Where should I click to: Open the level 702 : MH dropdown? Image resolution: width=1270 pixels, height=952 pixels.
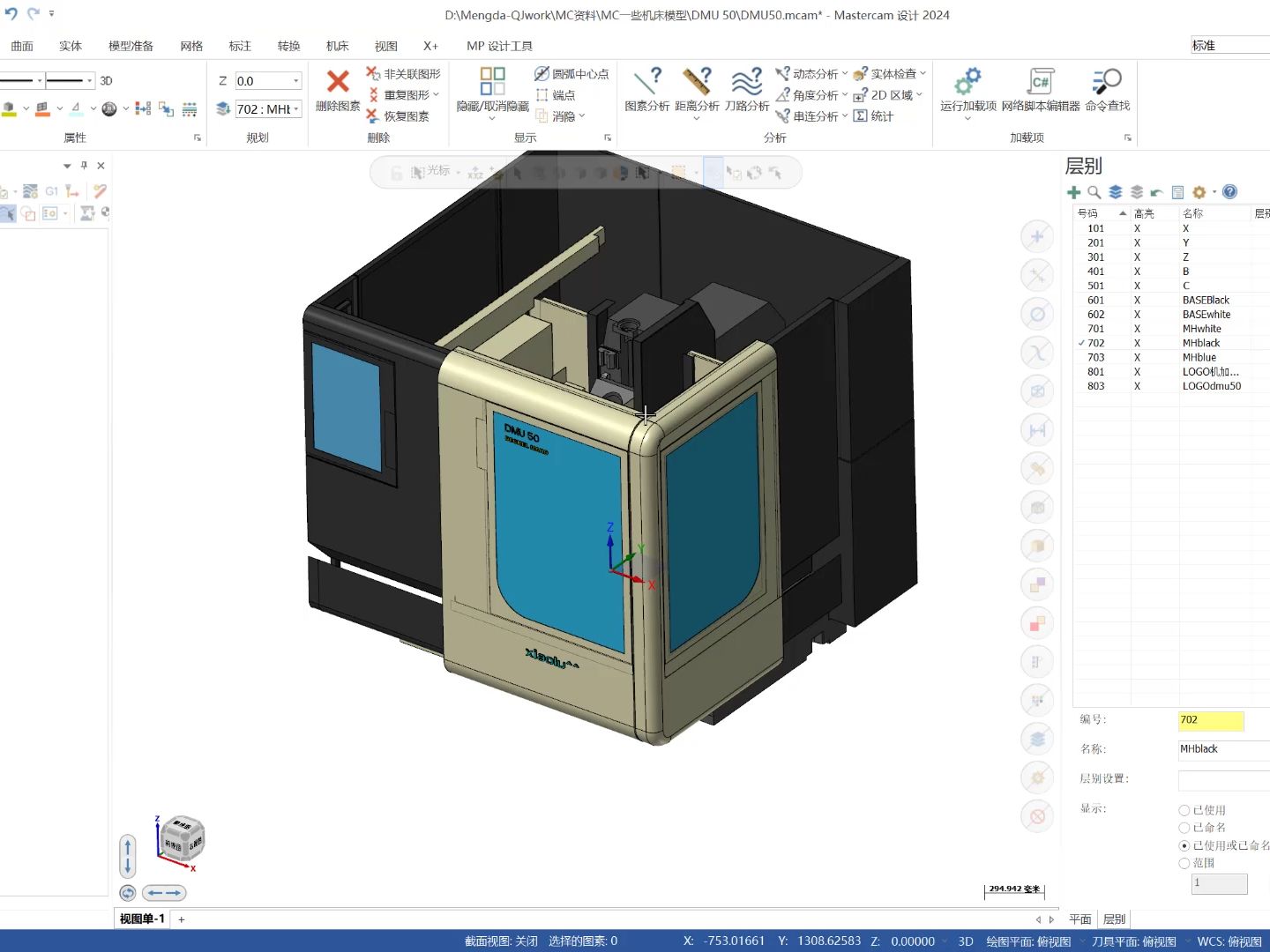[x=296, y=109]
